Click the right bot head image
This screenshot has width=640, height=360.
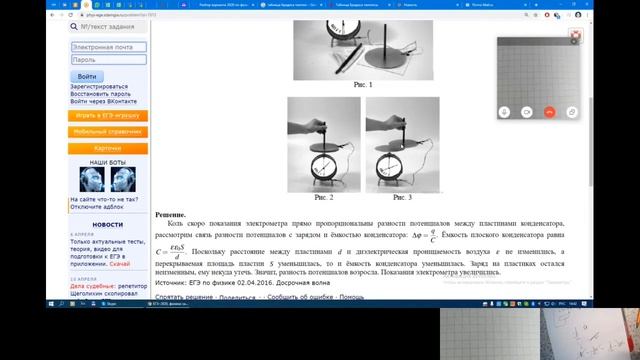[123, 179]
